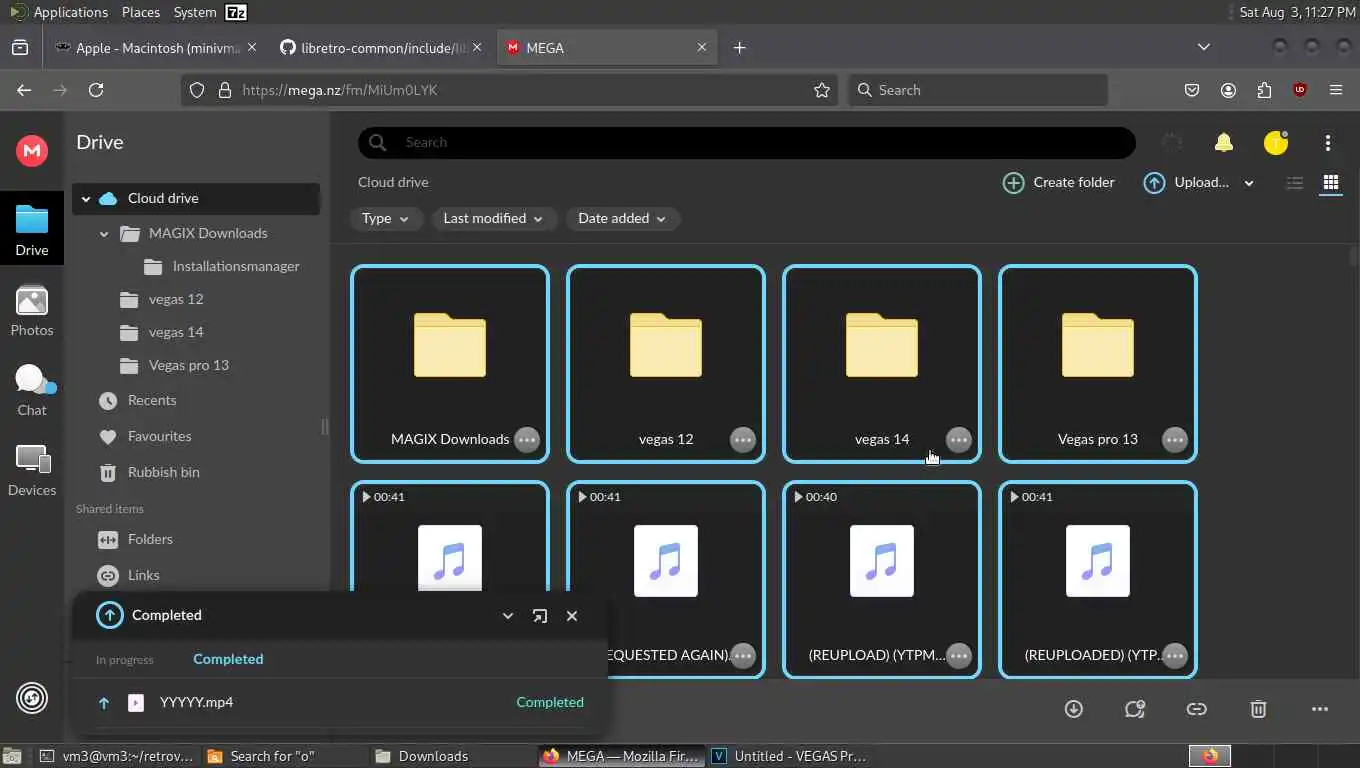Screen dimensions: 1360x768
Task: Open a new browser tab
Action: click(740, 47)
